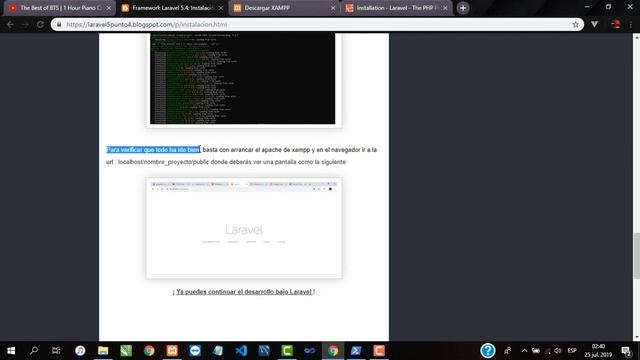Open blue infinity-loop app on taskbar

click(310, 351)
